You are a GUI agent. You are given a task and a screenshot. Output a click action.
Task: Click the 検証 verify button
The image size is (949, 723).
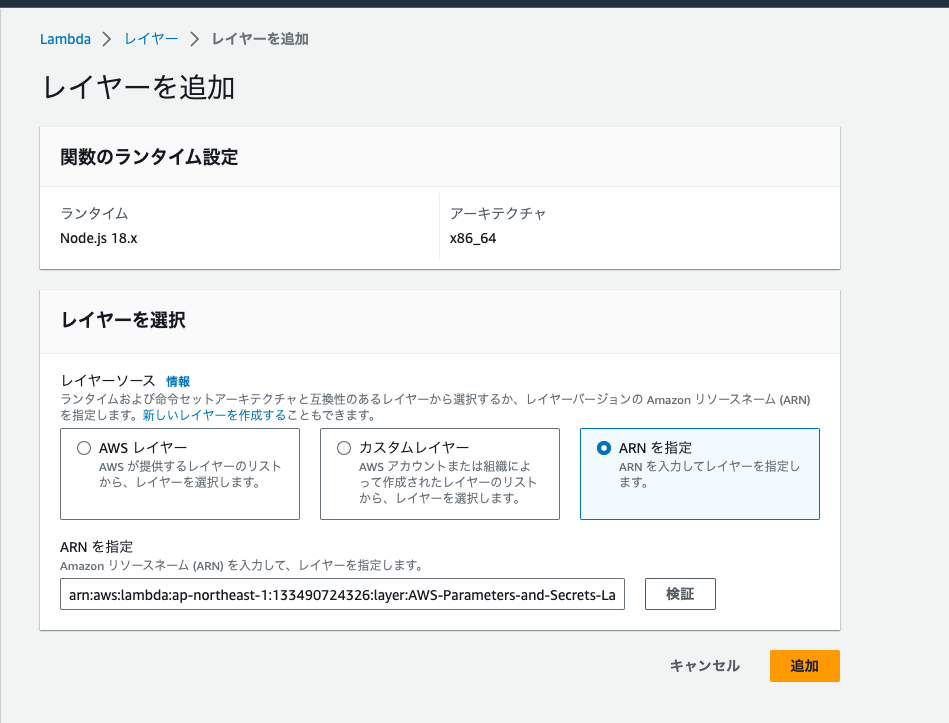tap(680, 594)
